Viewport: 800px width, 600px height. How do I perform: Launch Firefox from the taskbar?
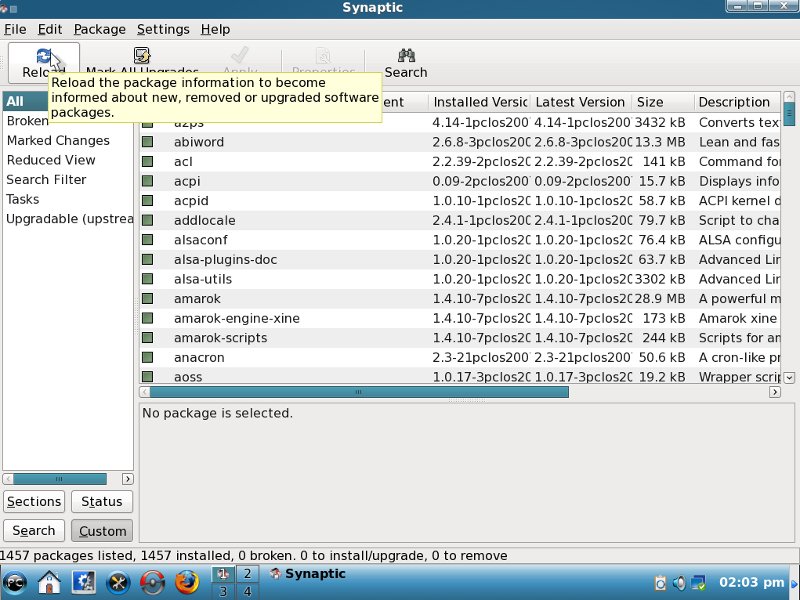pos(187,581)
